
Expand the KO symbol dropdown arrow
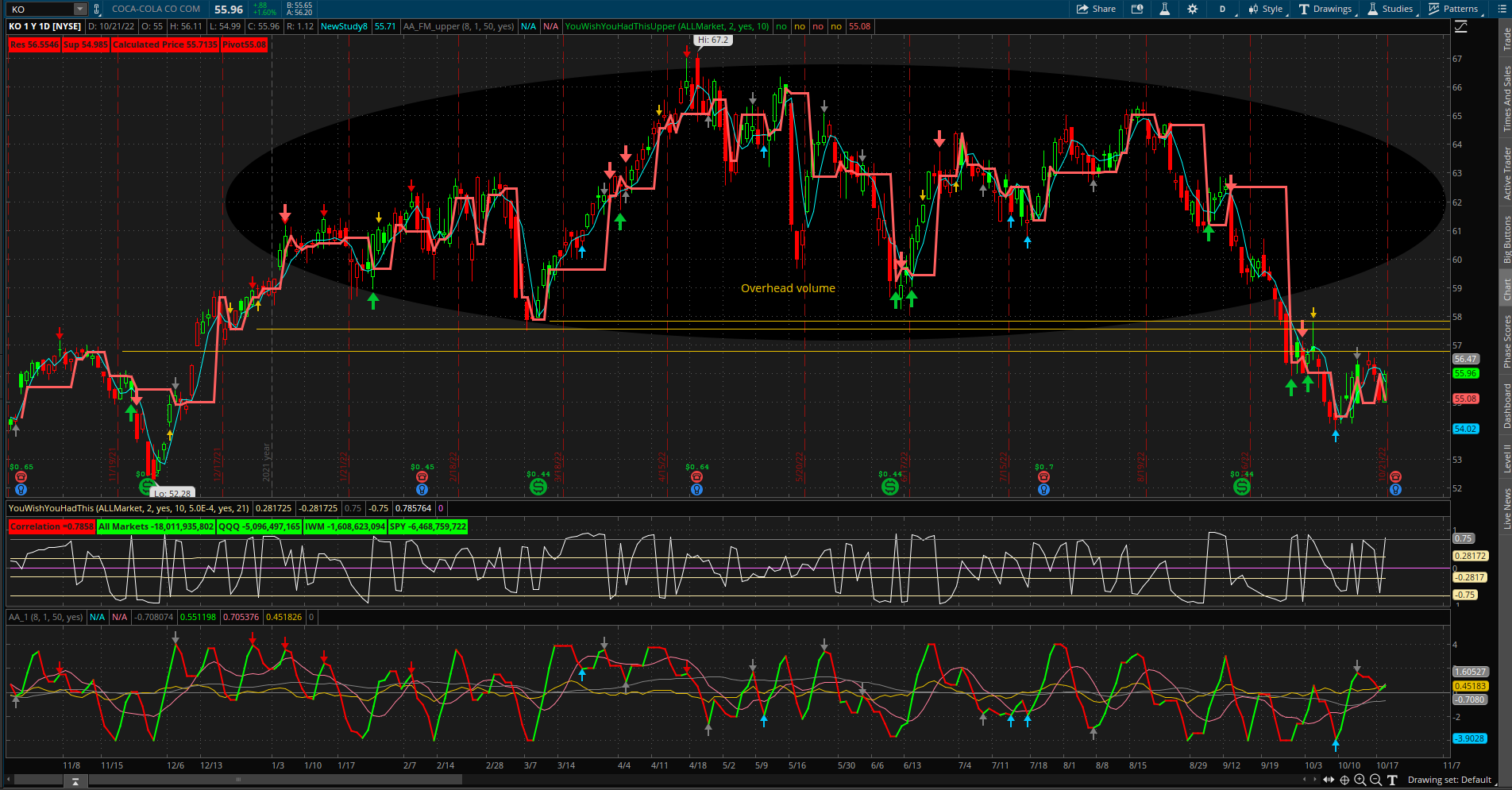click(x=79, y=9)
